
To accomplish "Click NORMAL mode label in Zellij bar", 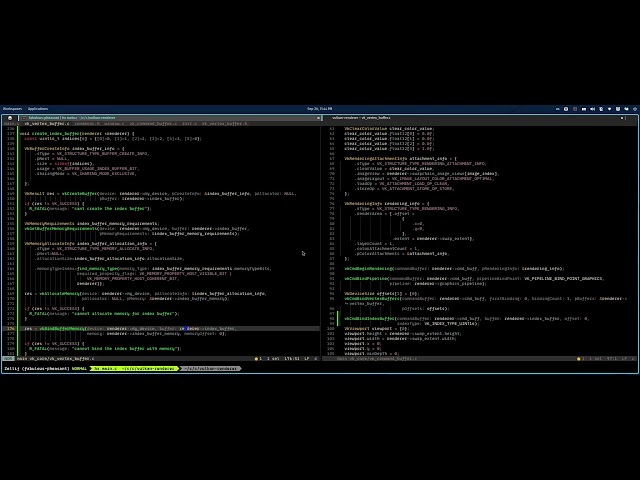I will (80, 369).
